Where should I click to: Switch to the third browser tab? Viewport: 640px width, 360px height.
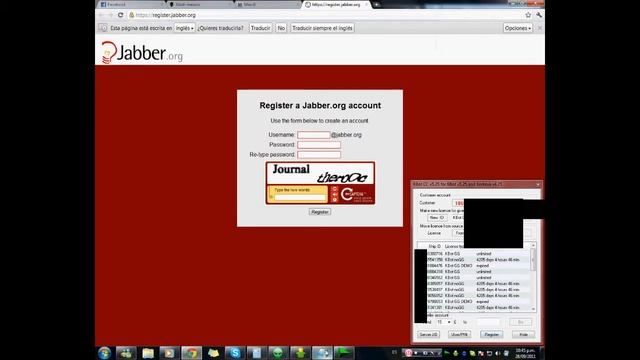[267, 4]
